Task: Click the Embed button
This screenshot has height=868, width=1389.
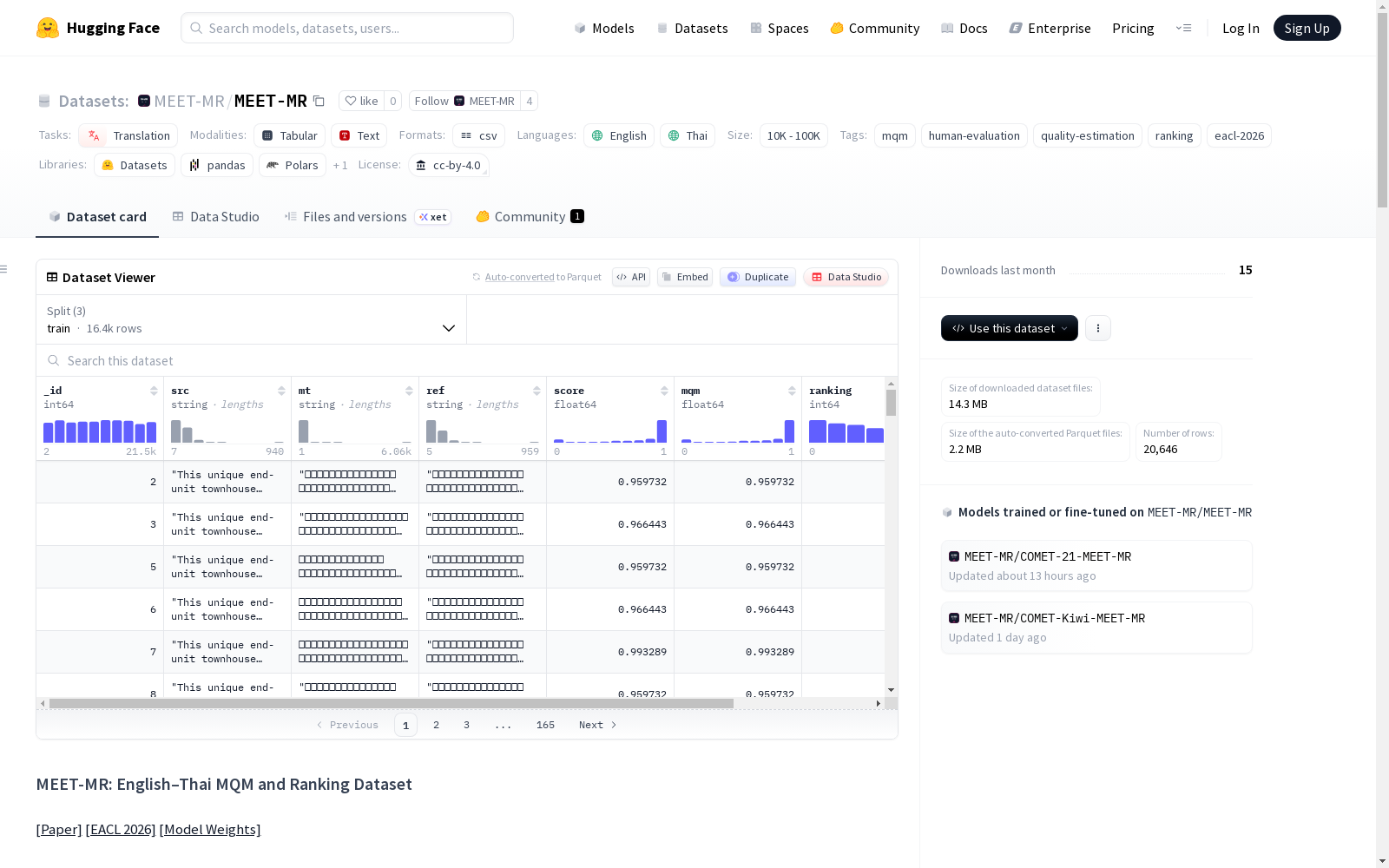Action: [x=685, y=277]
